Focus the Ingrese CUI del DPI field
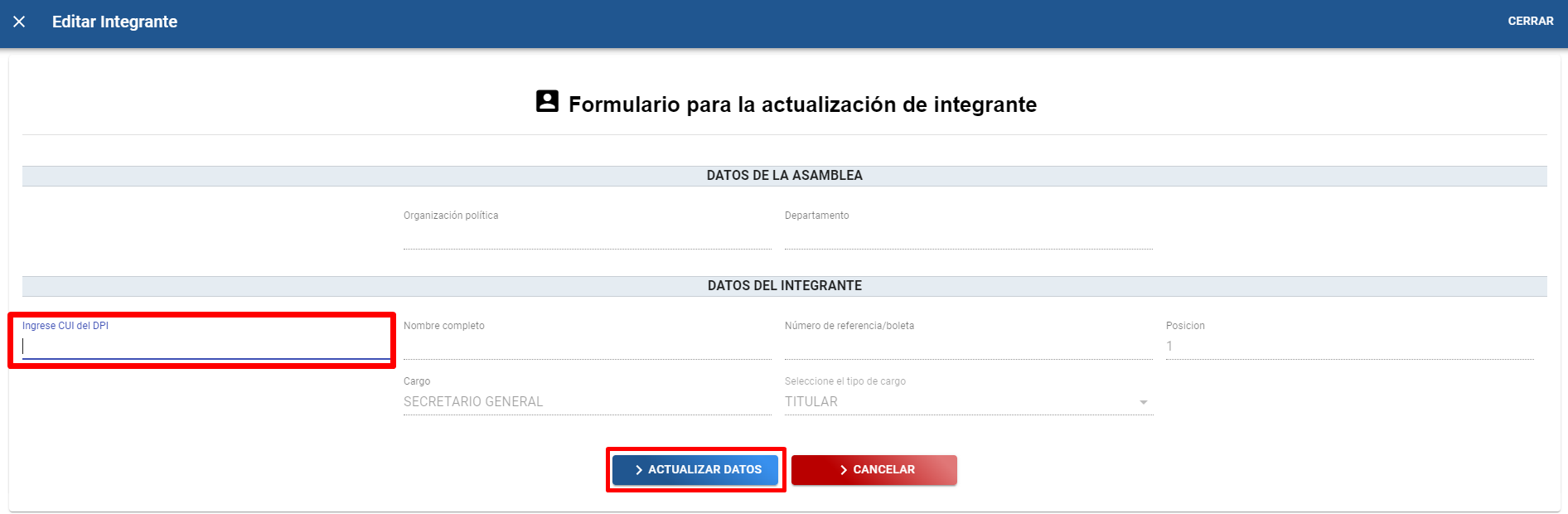 click(x=206, y=347)
